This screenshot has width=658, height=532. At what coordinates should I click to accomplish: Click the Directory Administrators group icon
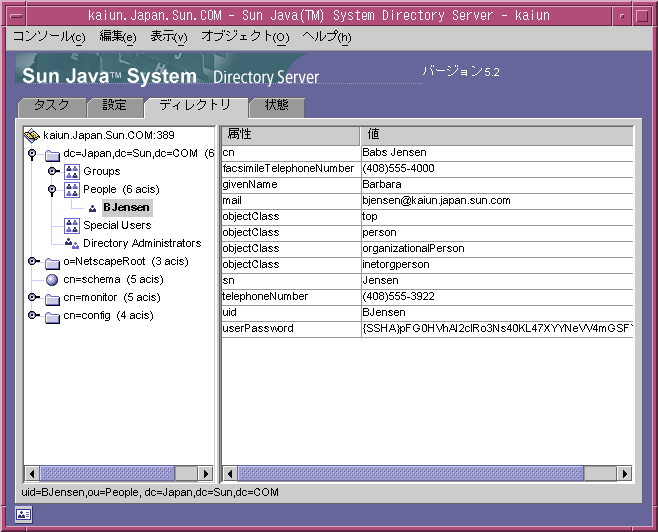[72, 243]
